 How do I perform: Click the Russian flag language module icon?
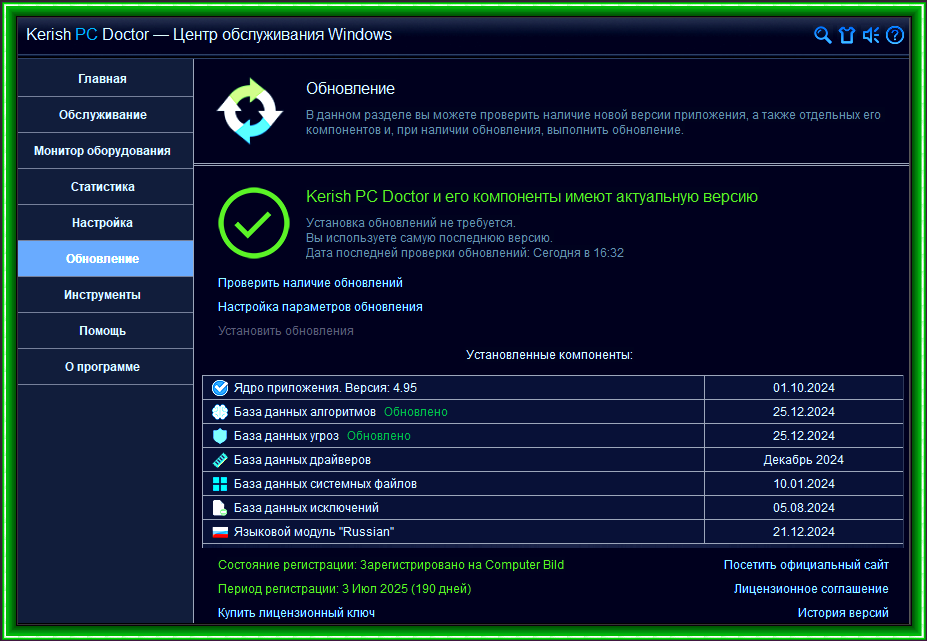click(220, 532)
